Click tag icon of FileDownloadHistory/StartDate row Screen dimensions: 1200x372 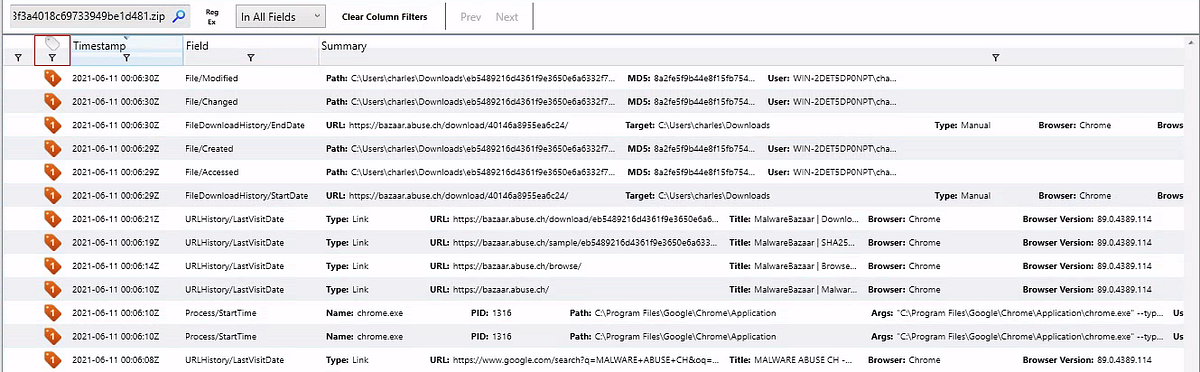point(53,195)
